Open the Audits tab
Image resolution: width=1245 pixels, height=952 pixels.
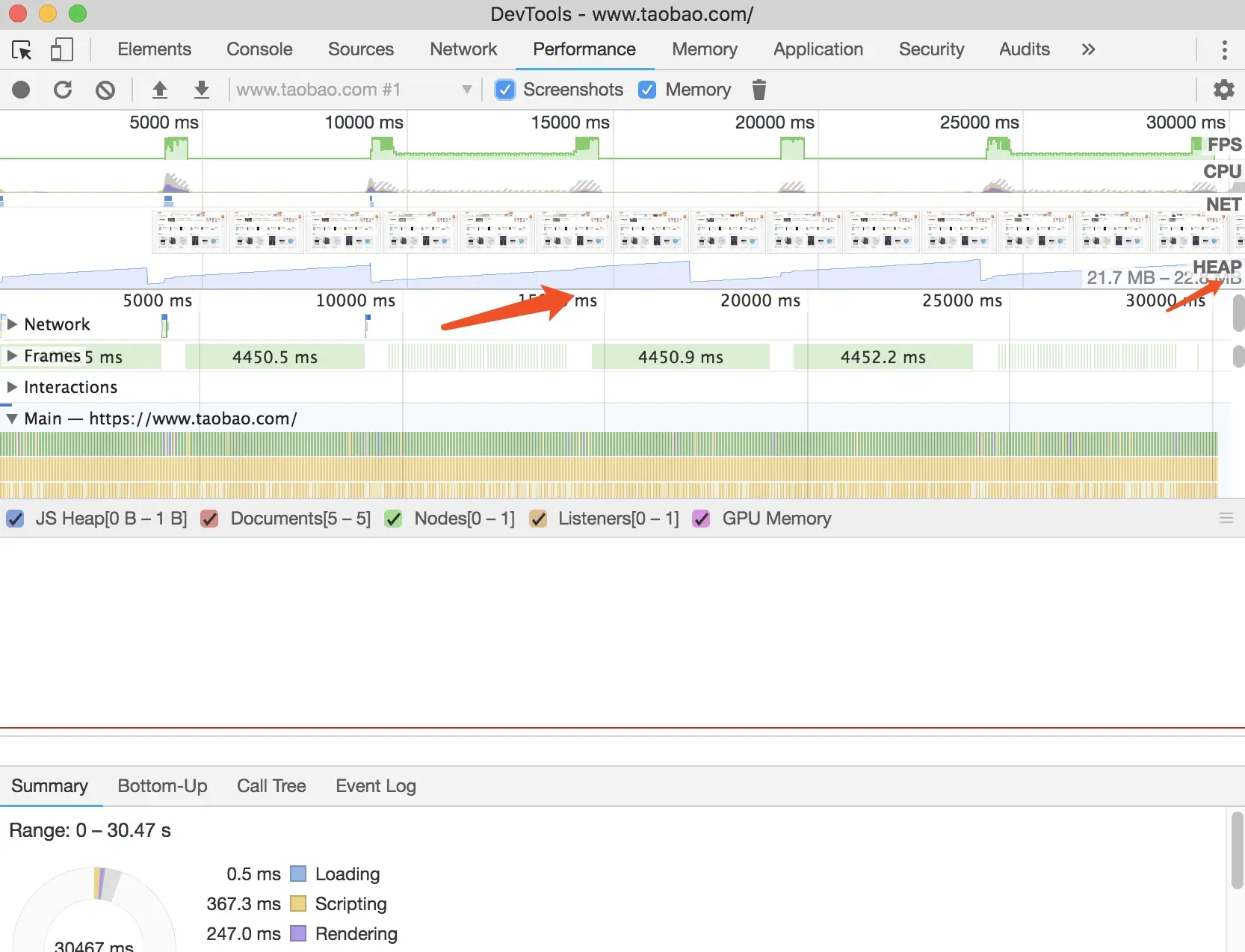click(1025, 49)
